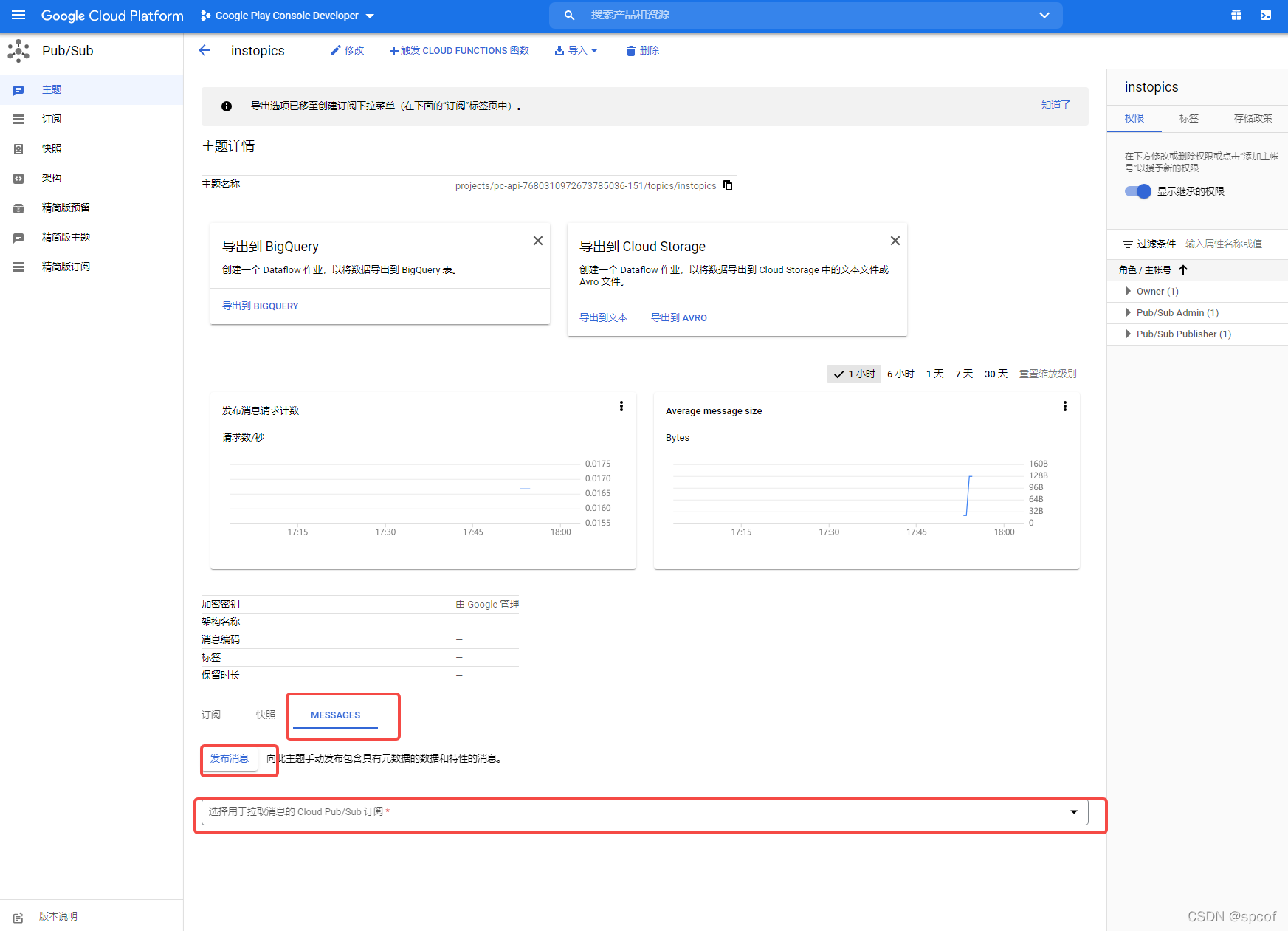
Task: Select the 6 小时 time range
Action: [900, 374]
